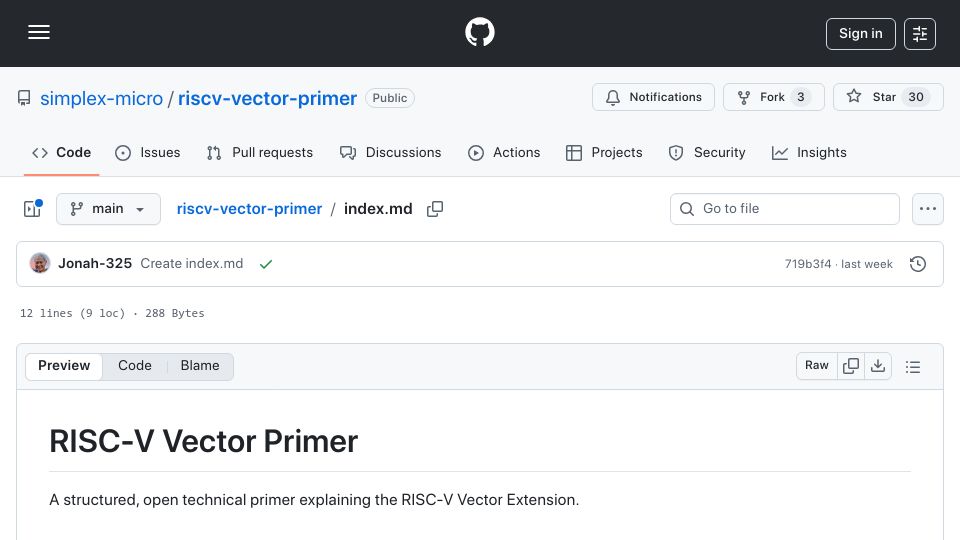Go to GitHub homepage logo
This screenshot has width=960, height=540.
(x=480, y=32)
